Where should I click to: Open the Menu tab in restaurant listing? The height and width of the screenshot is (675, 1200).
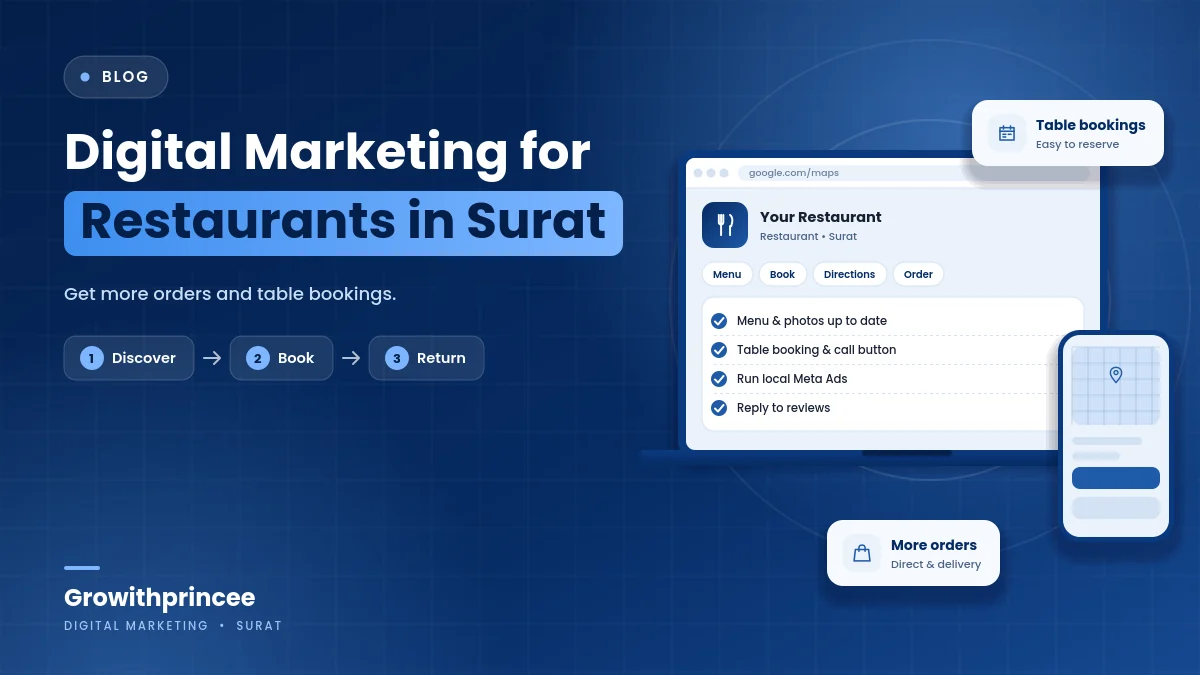(x=727, y=274)
